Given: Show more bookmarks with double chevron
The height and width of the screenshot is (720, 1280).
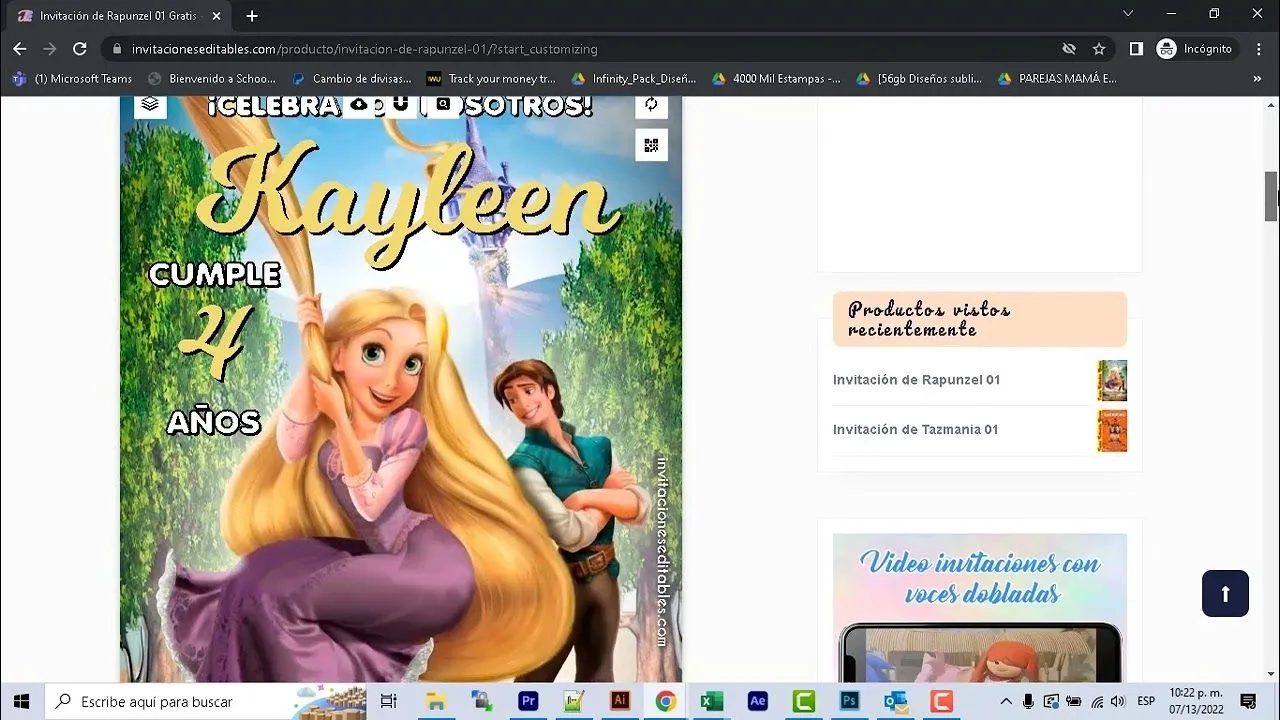Looking at the screenshot, I should pyautogui.click(x=1257, y=78).
